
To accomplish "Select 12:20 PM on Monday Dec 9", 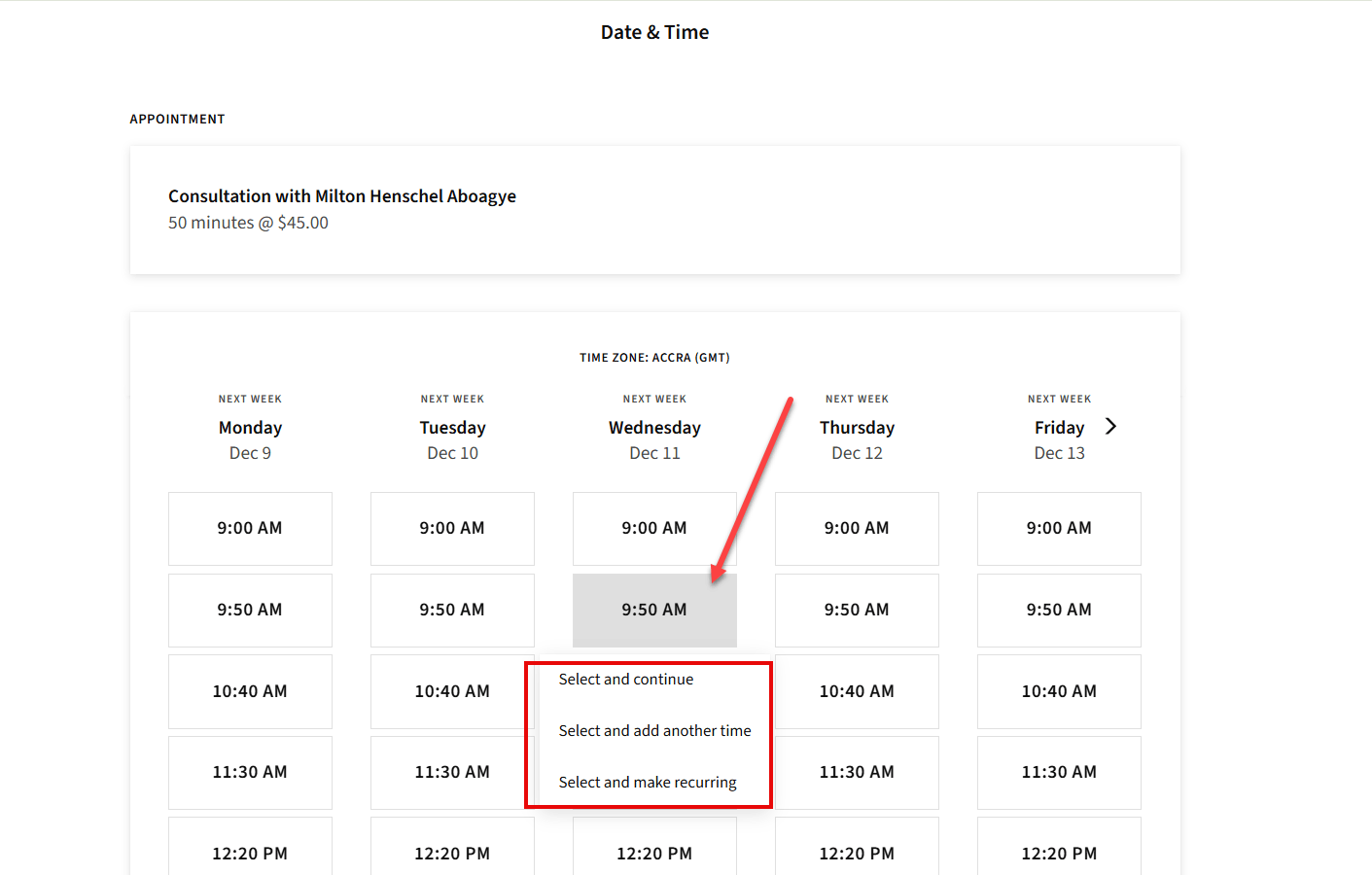I will 250,853.
